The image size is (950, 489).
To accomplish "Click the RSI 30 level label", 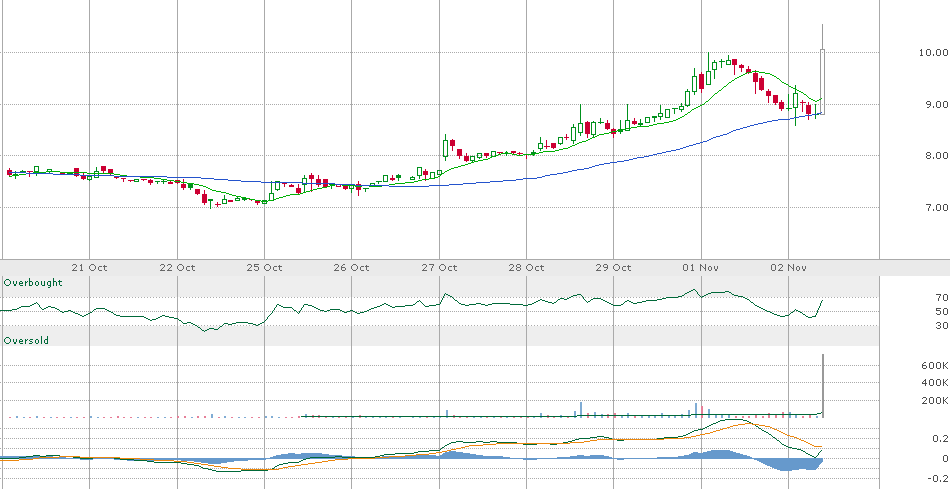I will [942, 325].
